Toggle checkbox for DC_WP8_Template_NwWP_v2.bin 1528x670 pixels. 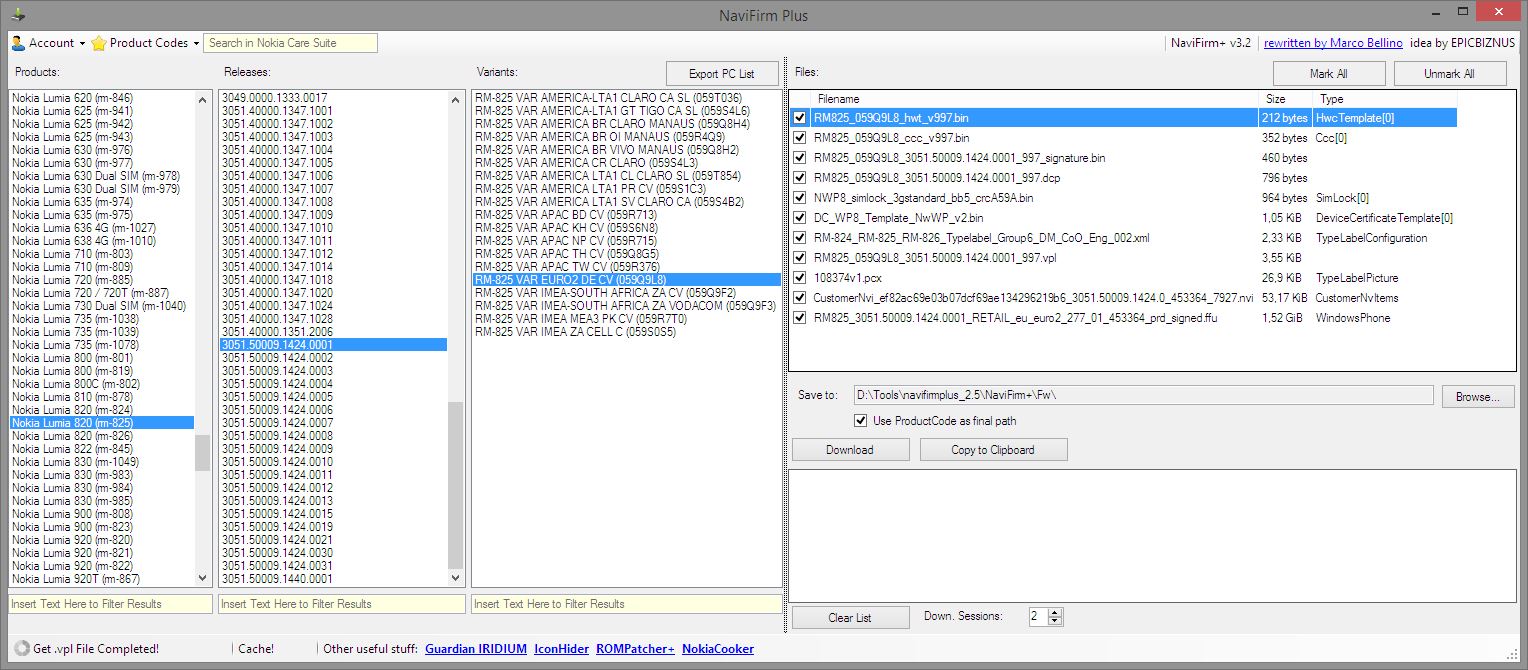click(800, 218)
